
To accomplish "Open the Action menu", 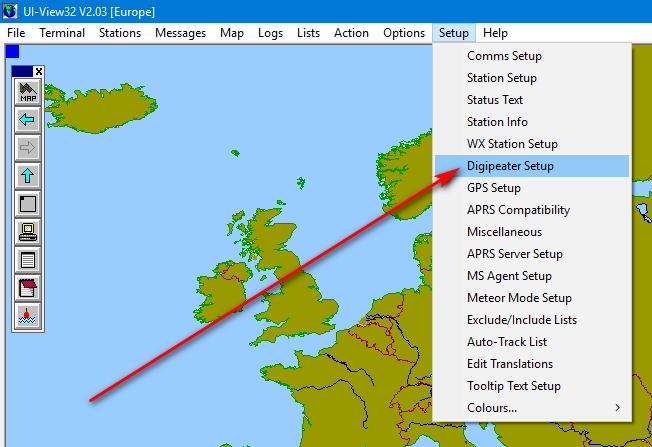I will (351, 33).
